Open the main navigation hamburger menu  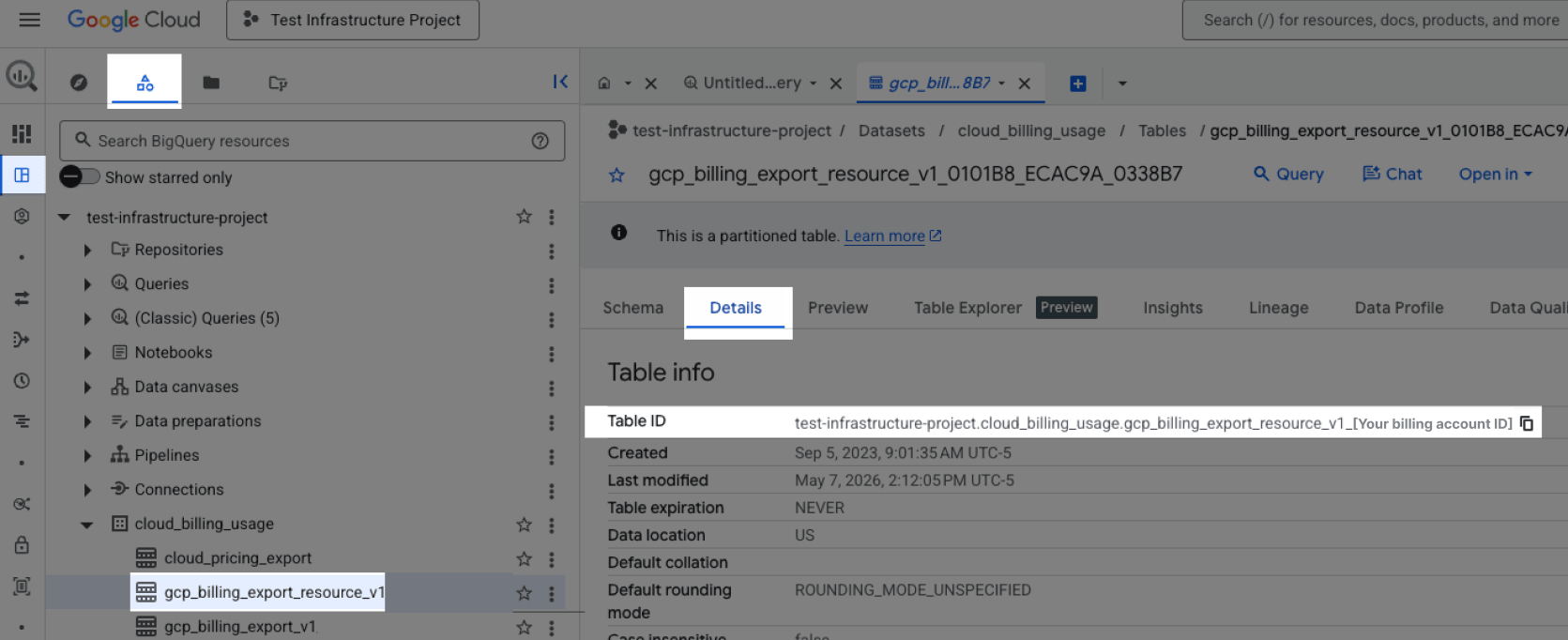click(x=30, y=20)
